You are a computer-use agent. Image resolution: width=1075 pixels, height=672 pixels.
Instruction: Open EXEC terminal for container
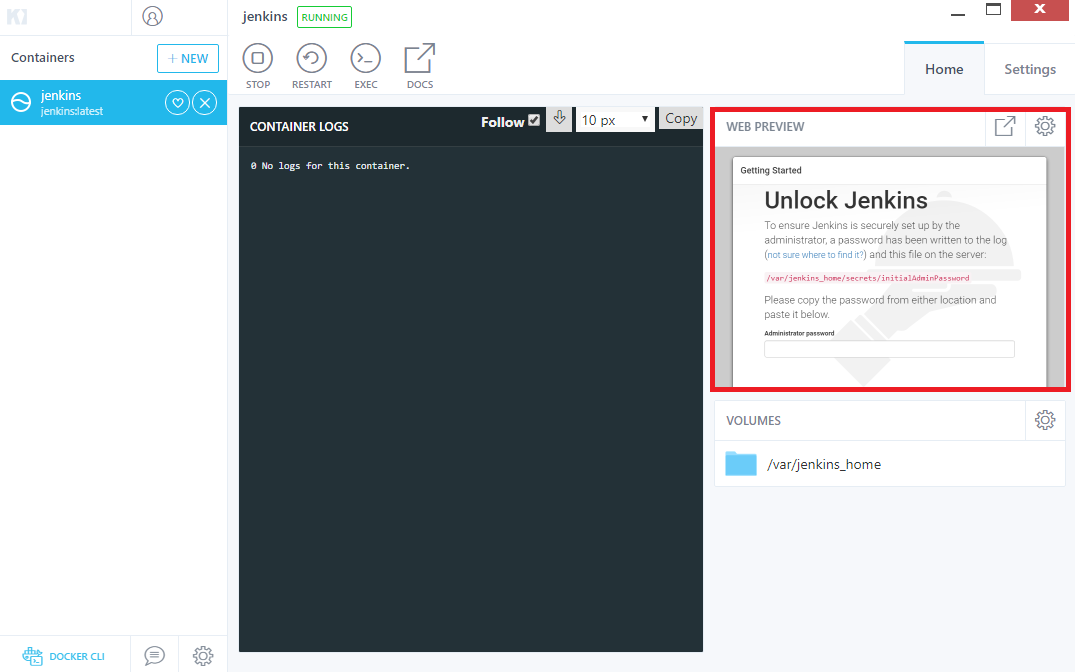coord(365,67)
